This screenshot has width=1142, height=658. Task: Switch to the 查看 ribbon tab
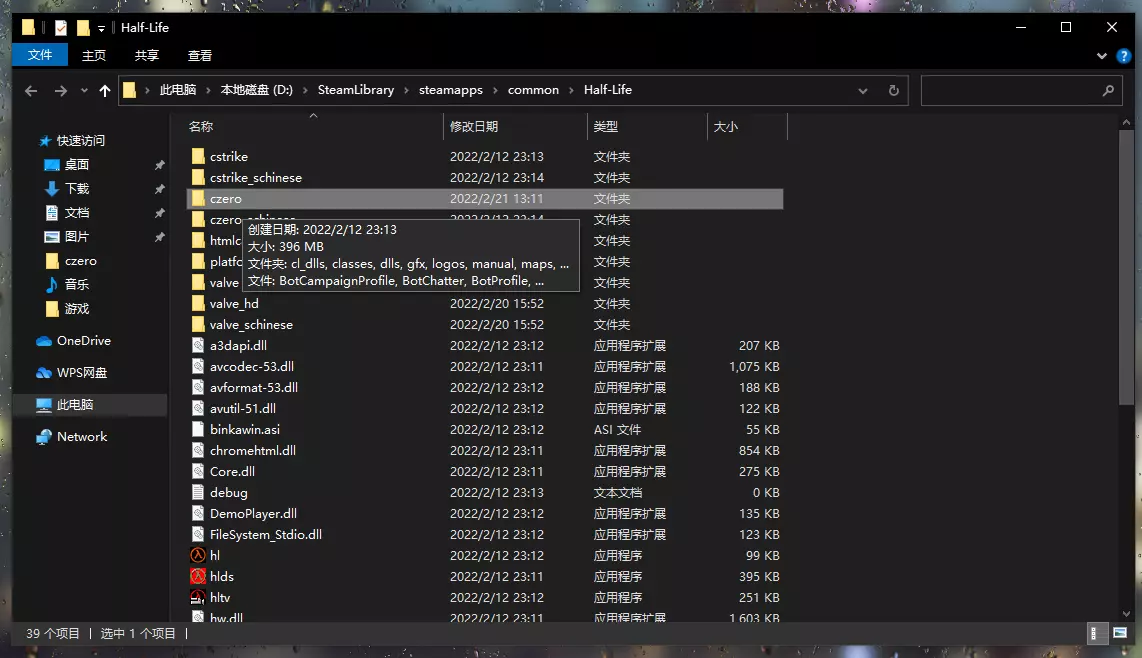(x=200, y=55)
